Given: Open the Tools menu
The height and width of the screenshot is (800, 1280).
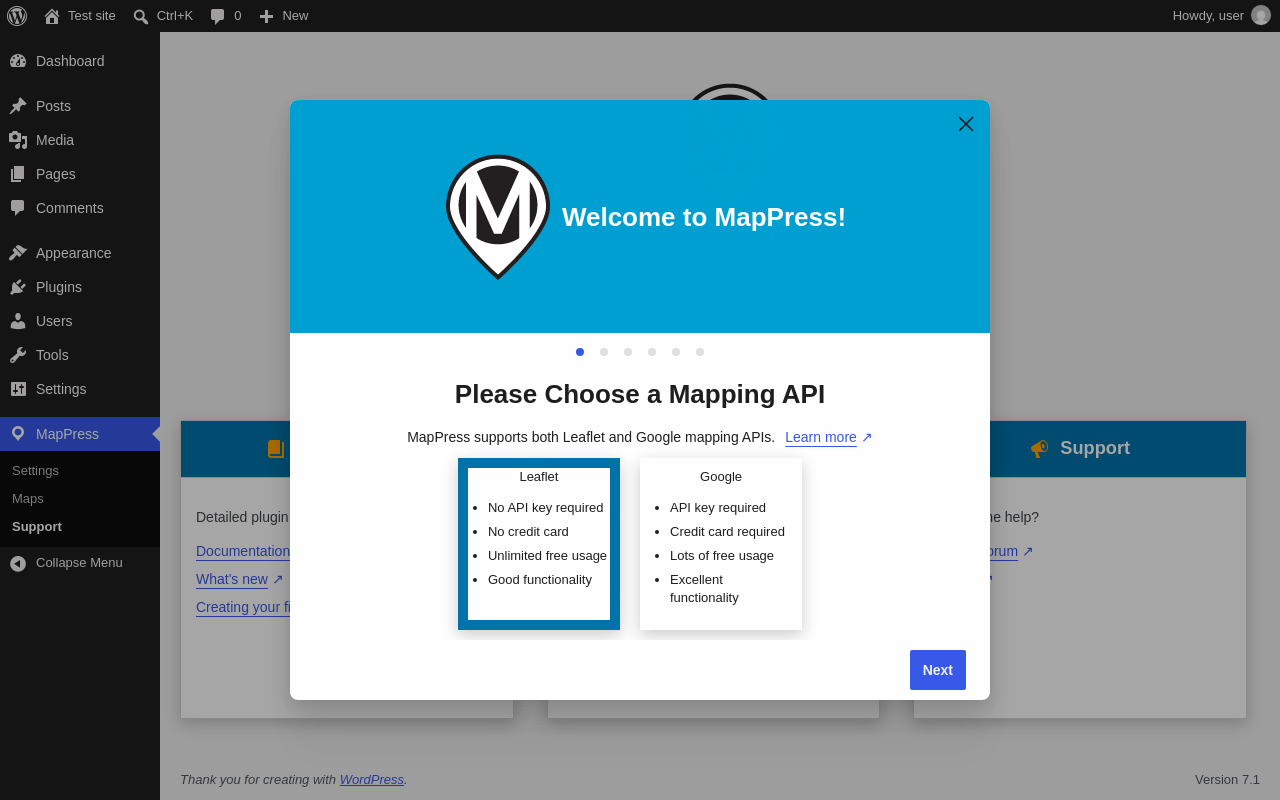Looking at the screenshot, I should click(80, 355).
